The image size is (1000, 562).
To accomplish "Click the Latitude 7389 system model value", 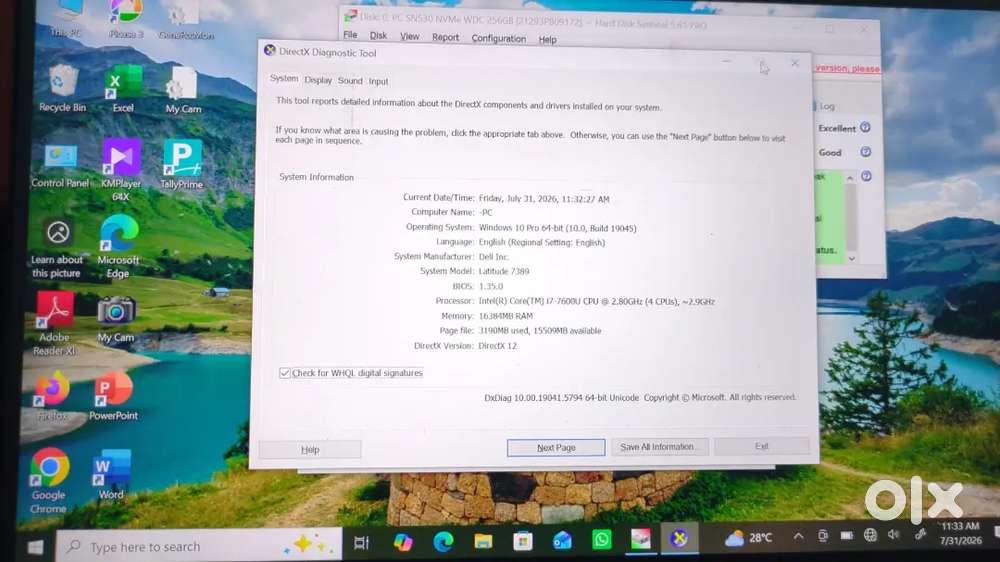I will click(x=504, y=271).
